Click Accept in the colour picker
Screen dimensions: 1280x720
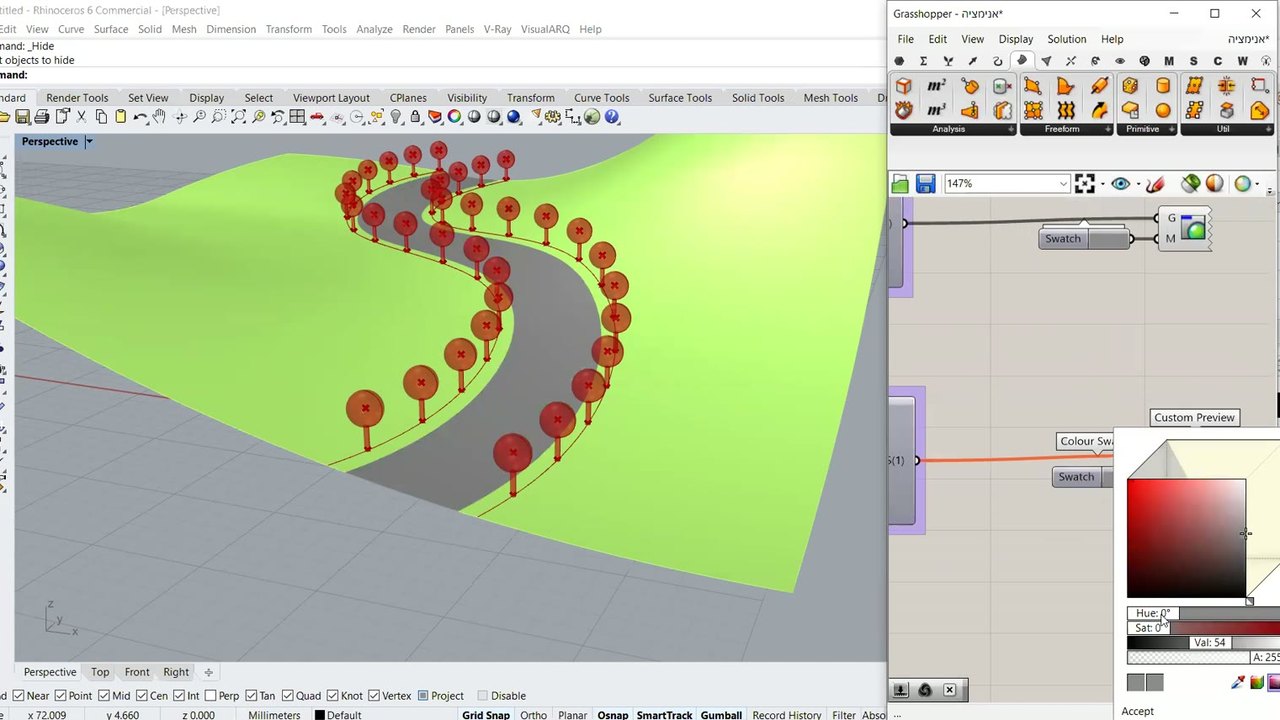tap(1137, 711)
